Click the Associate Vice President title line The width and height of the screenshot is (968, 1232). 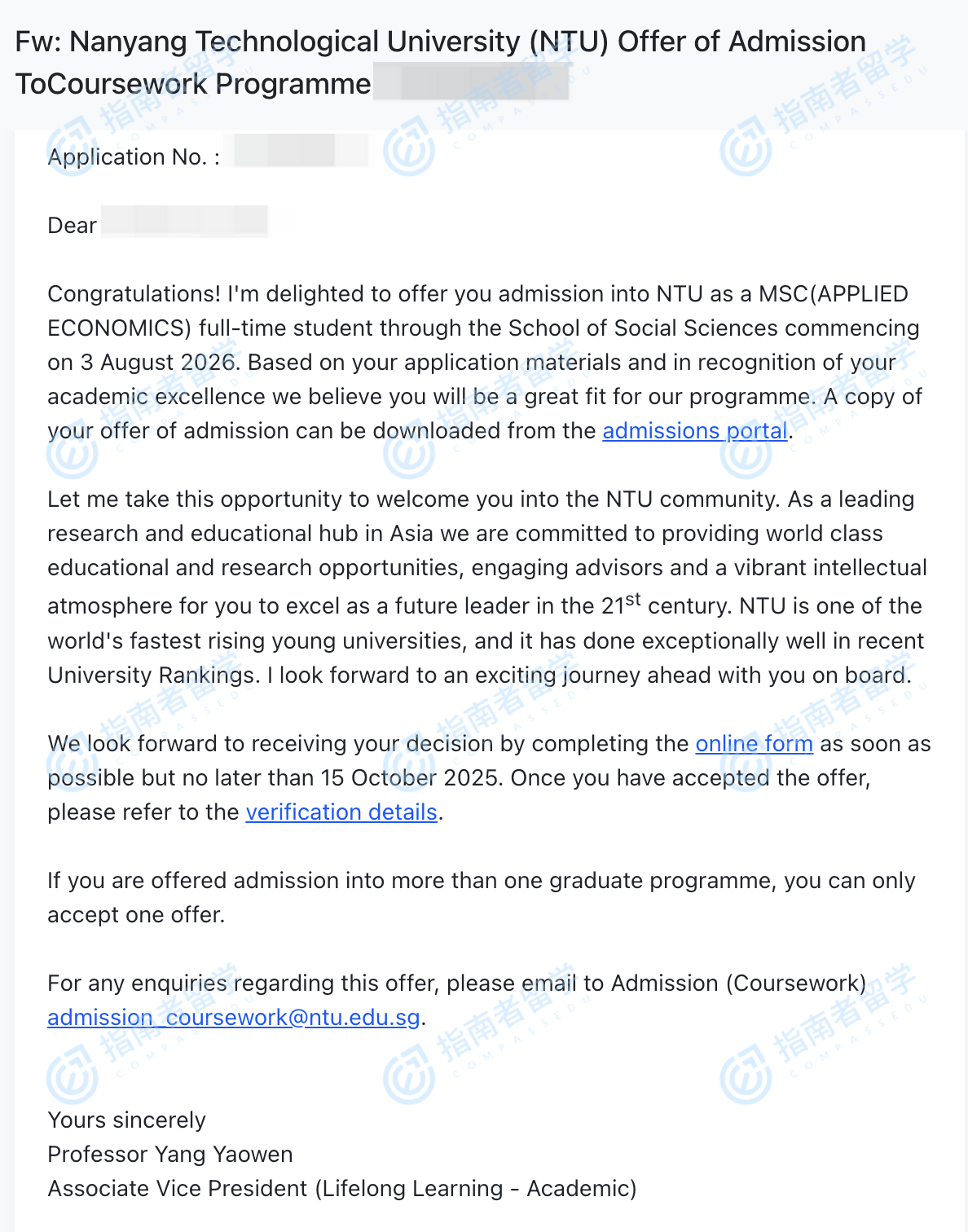point(342,1189)
